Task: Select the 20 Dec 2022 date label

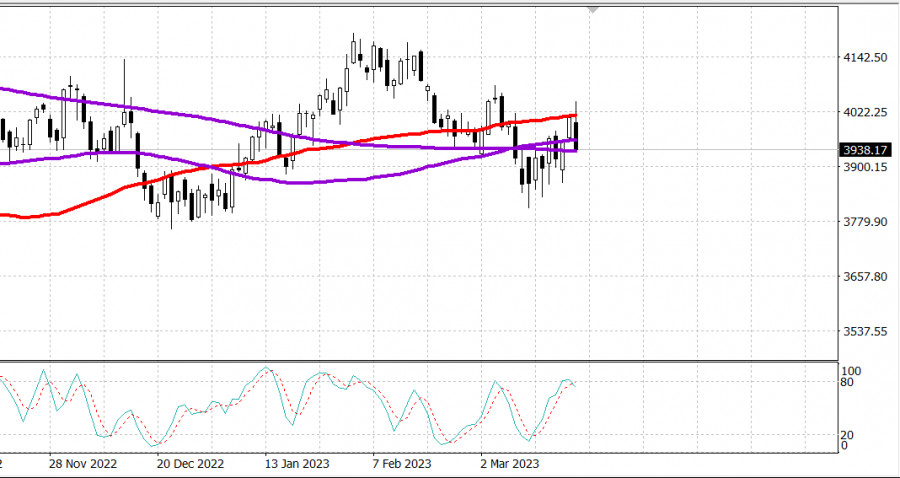Action: coord(190,465)
